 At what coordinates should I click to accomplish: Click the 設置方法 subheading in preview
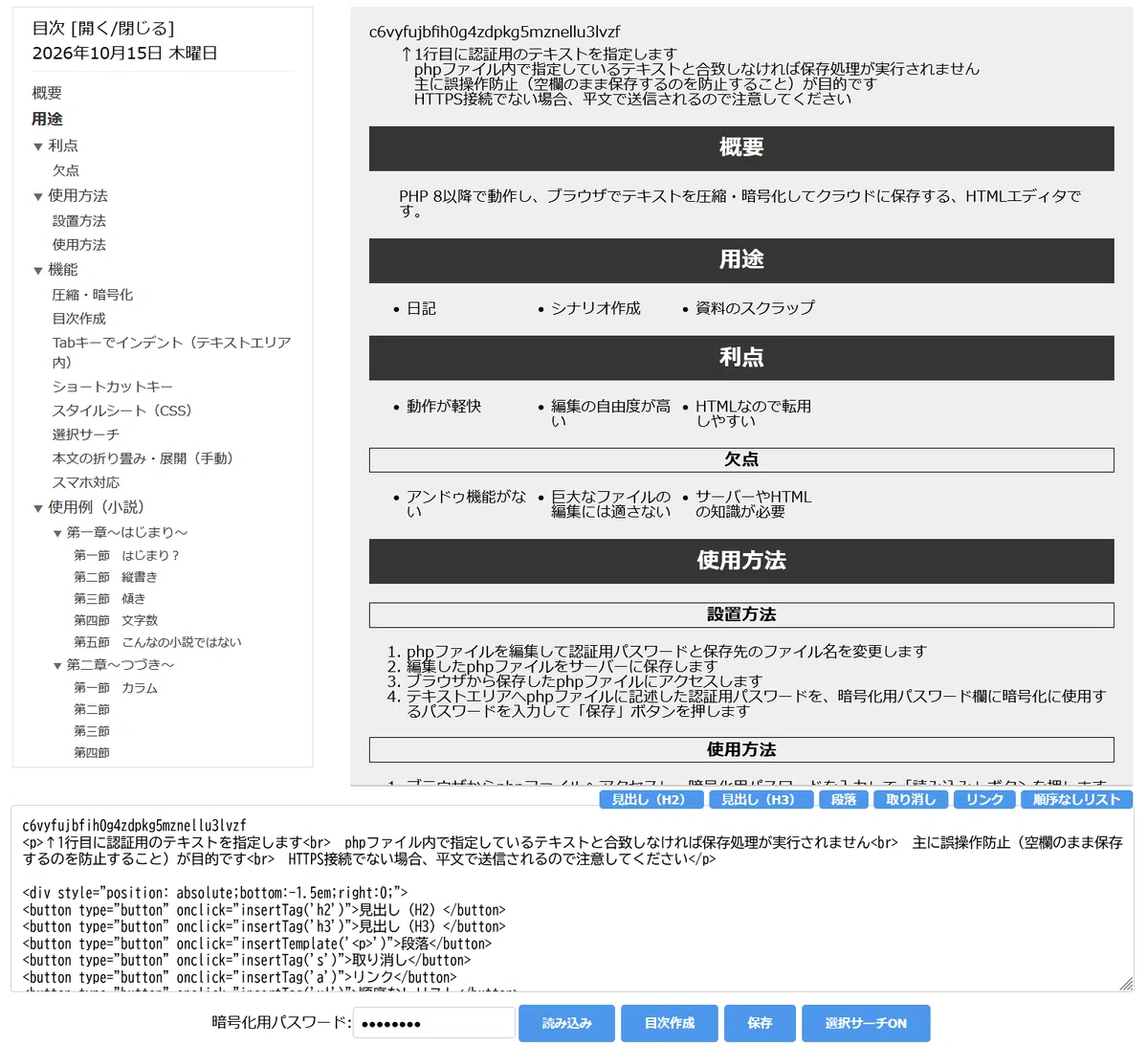pyautogui.click(x=741, y=614)
